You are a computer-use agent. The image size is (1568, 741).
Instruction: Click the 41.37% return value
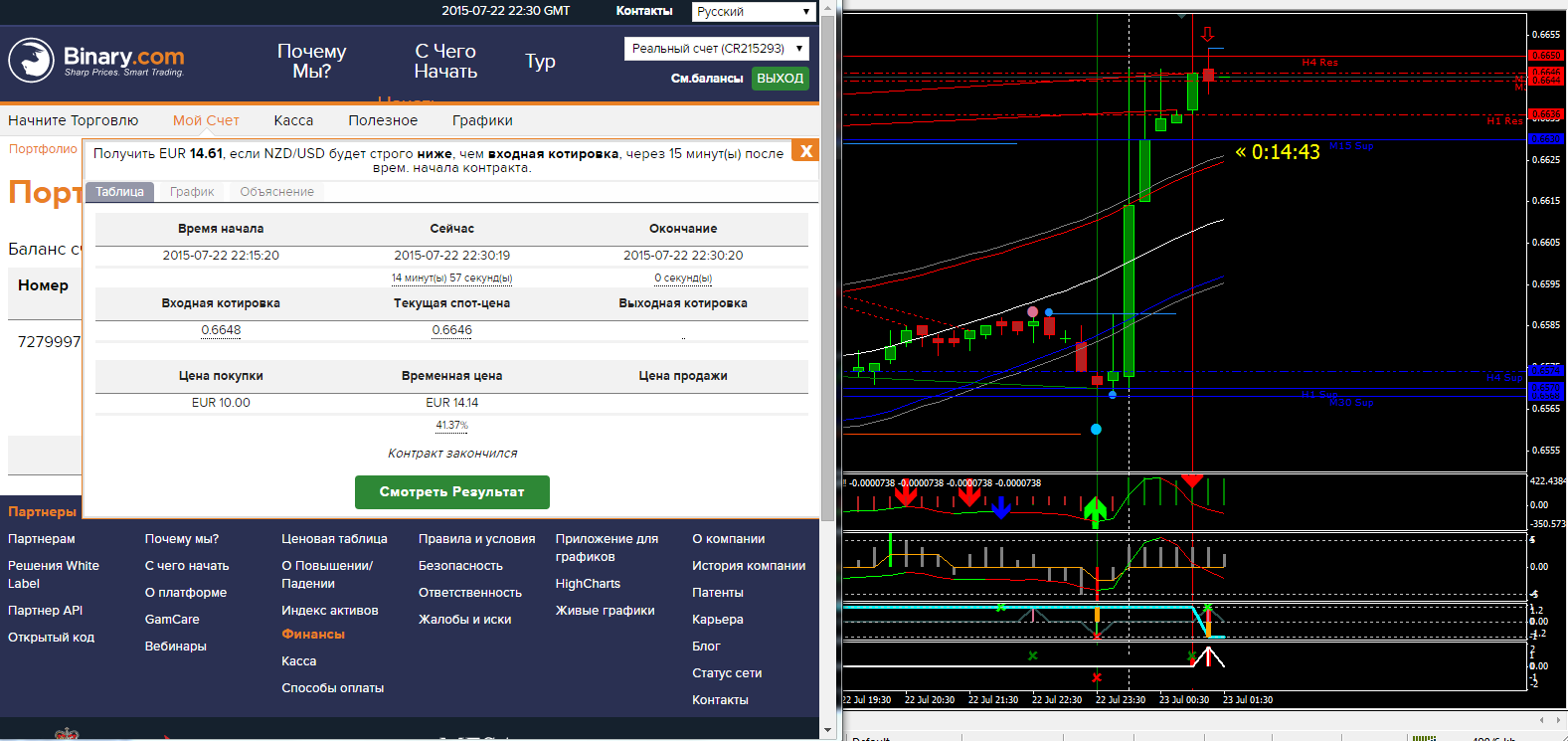click(451, 426)
